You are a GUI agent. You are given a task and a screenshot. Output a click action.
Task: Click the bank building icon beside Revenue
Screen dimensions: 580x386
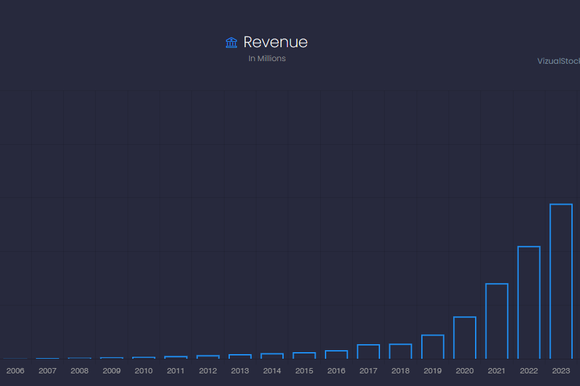point(232,43)
